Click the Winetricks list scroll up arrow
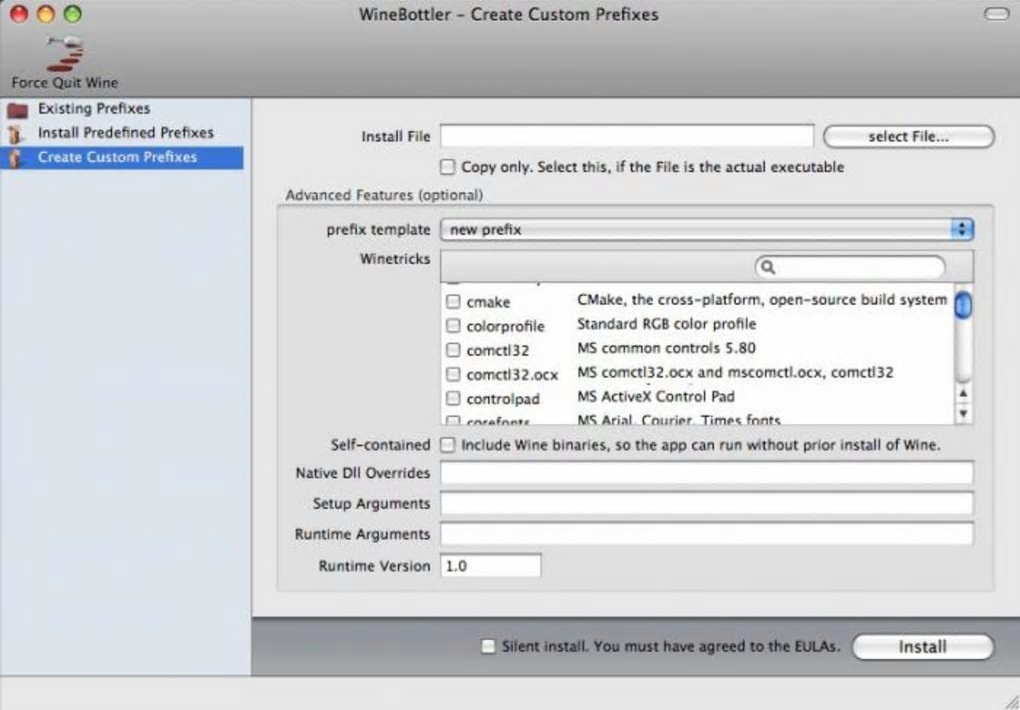The height and width of the screenshot is (710, 1020). click(963, 394)
